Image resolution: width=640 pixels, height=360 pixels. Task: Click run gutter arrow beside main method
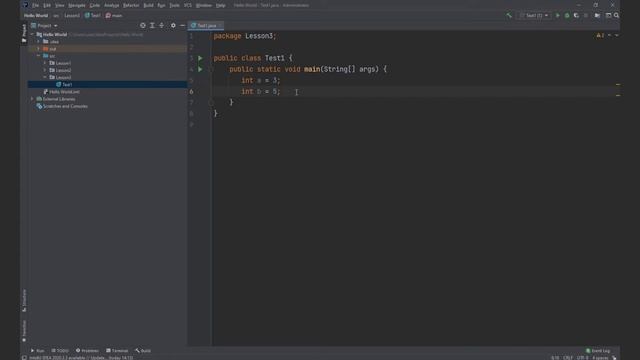pyautogui.click(x=200, y=69)
